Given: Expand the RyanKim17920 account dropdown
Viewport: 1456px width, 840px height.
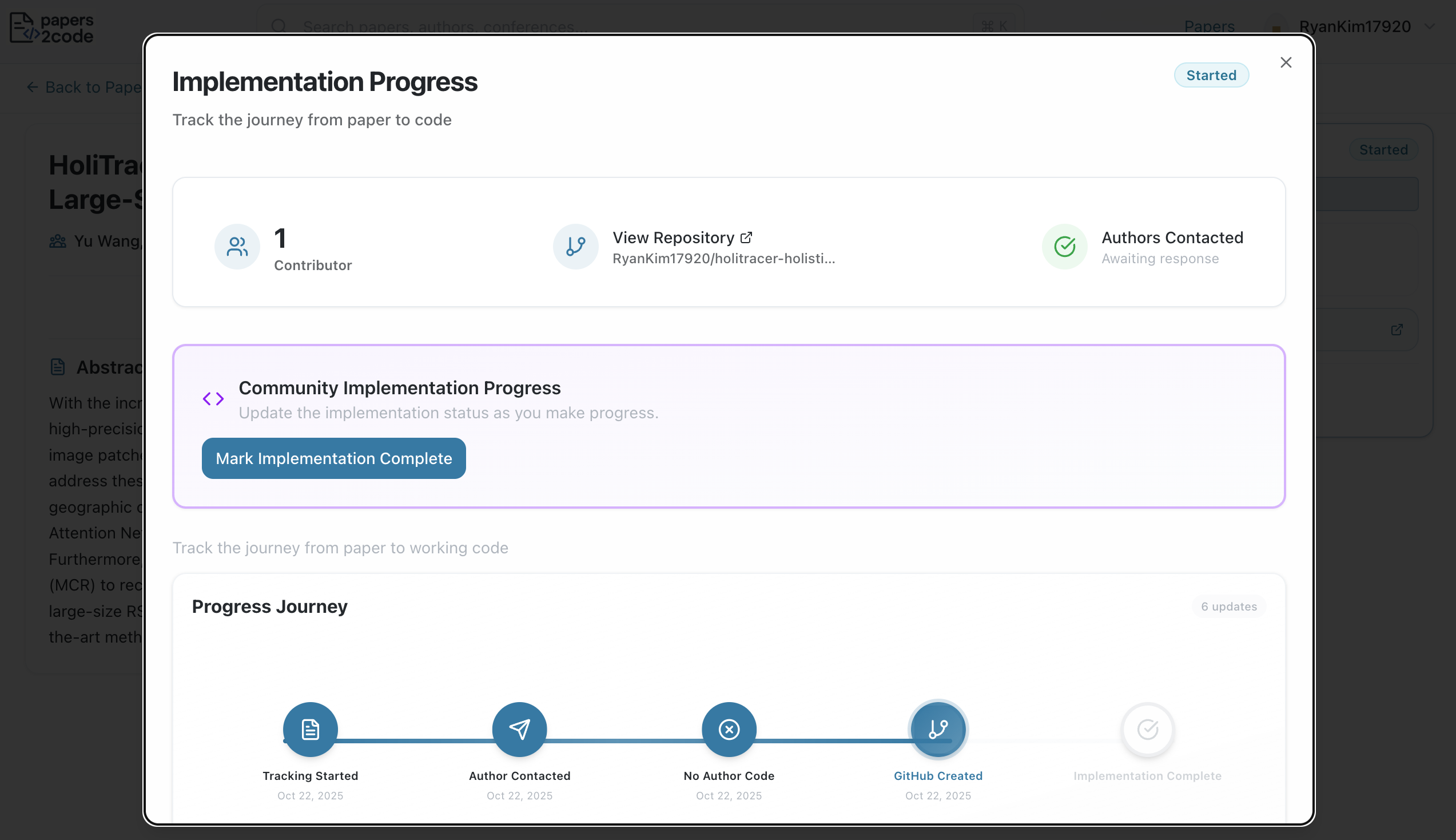Looking at the screenshot, I should tap(1354, 26).
